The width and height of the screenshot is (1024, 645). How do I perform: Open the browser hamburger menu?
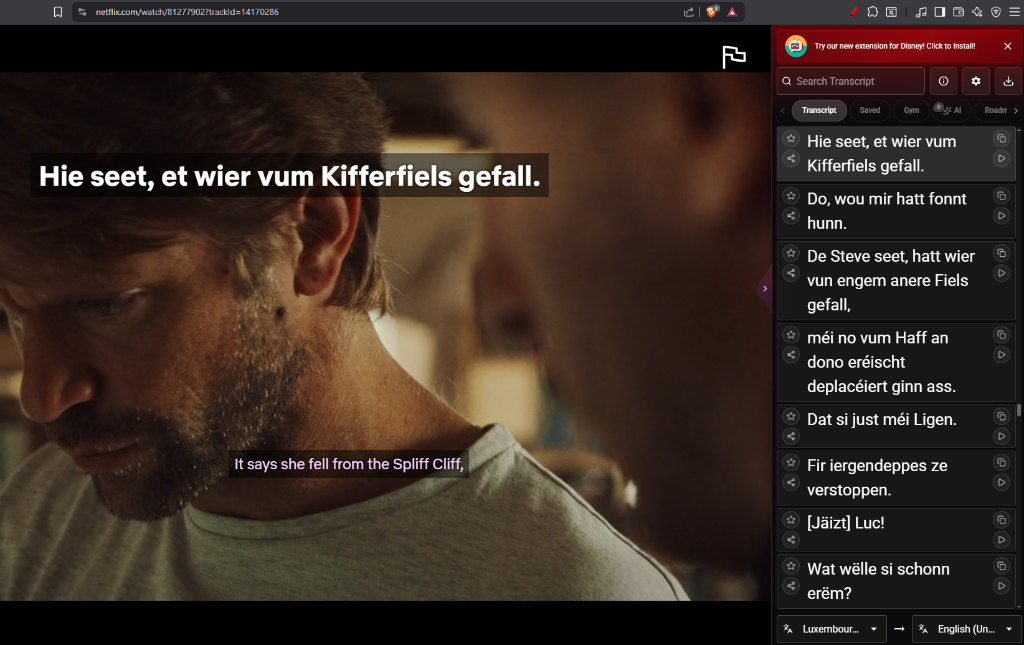pos(1014,12)
